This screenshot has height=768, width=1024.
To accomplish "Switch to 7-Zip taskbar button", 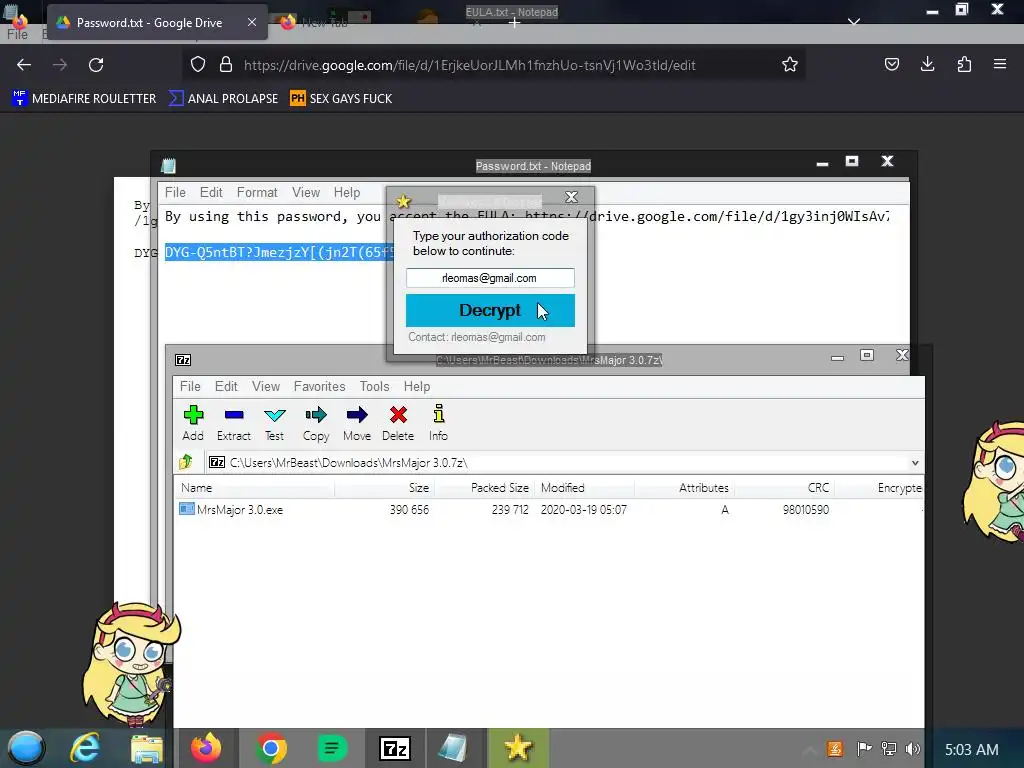I will 395,748.
